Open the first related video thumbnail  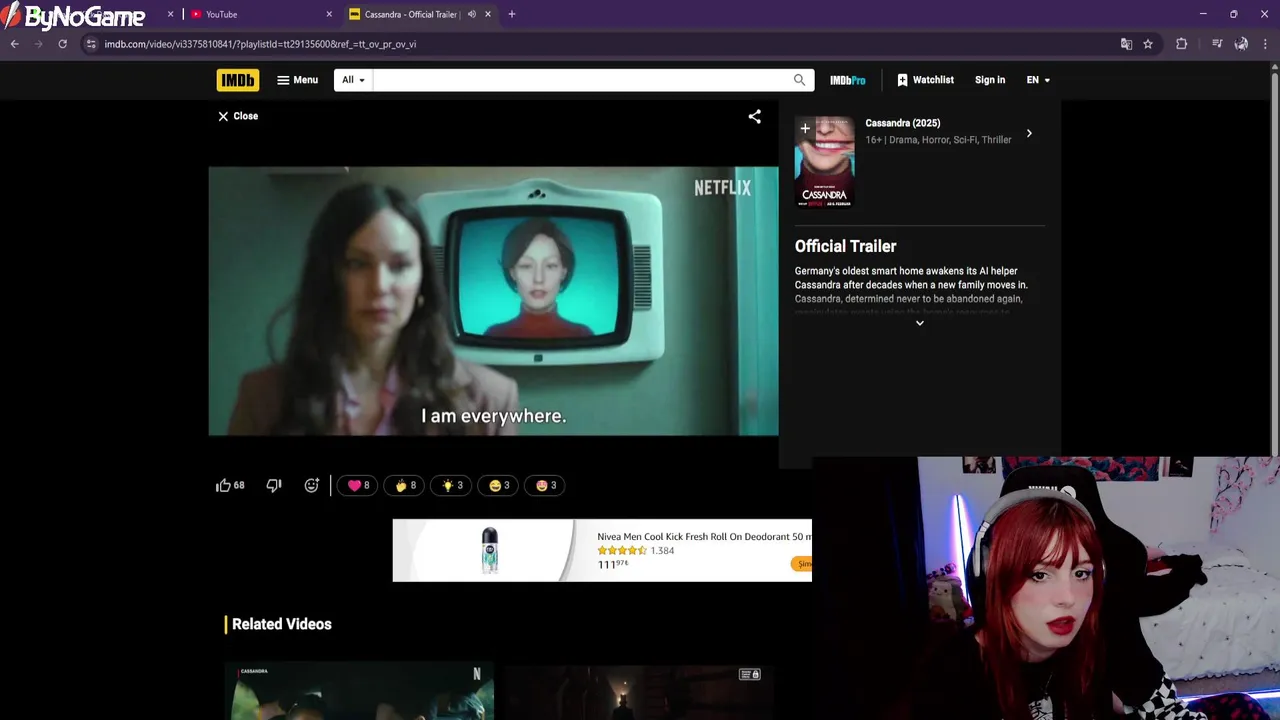tap(359, 691)
